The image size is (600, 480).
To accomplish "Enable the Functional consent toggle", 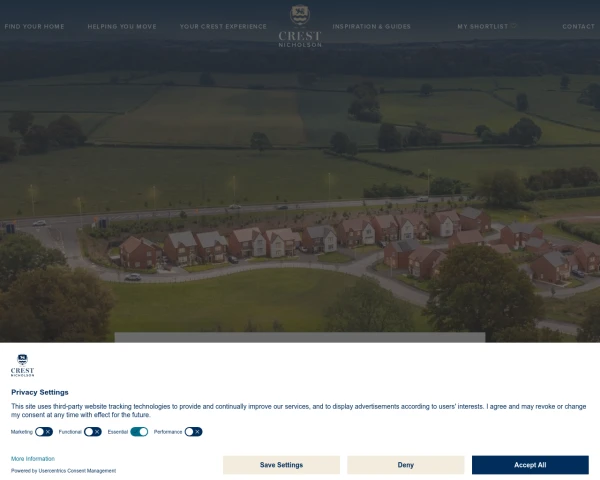I will tap(93, 432).
